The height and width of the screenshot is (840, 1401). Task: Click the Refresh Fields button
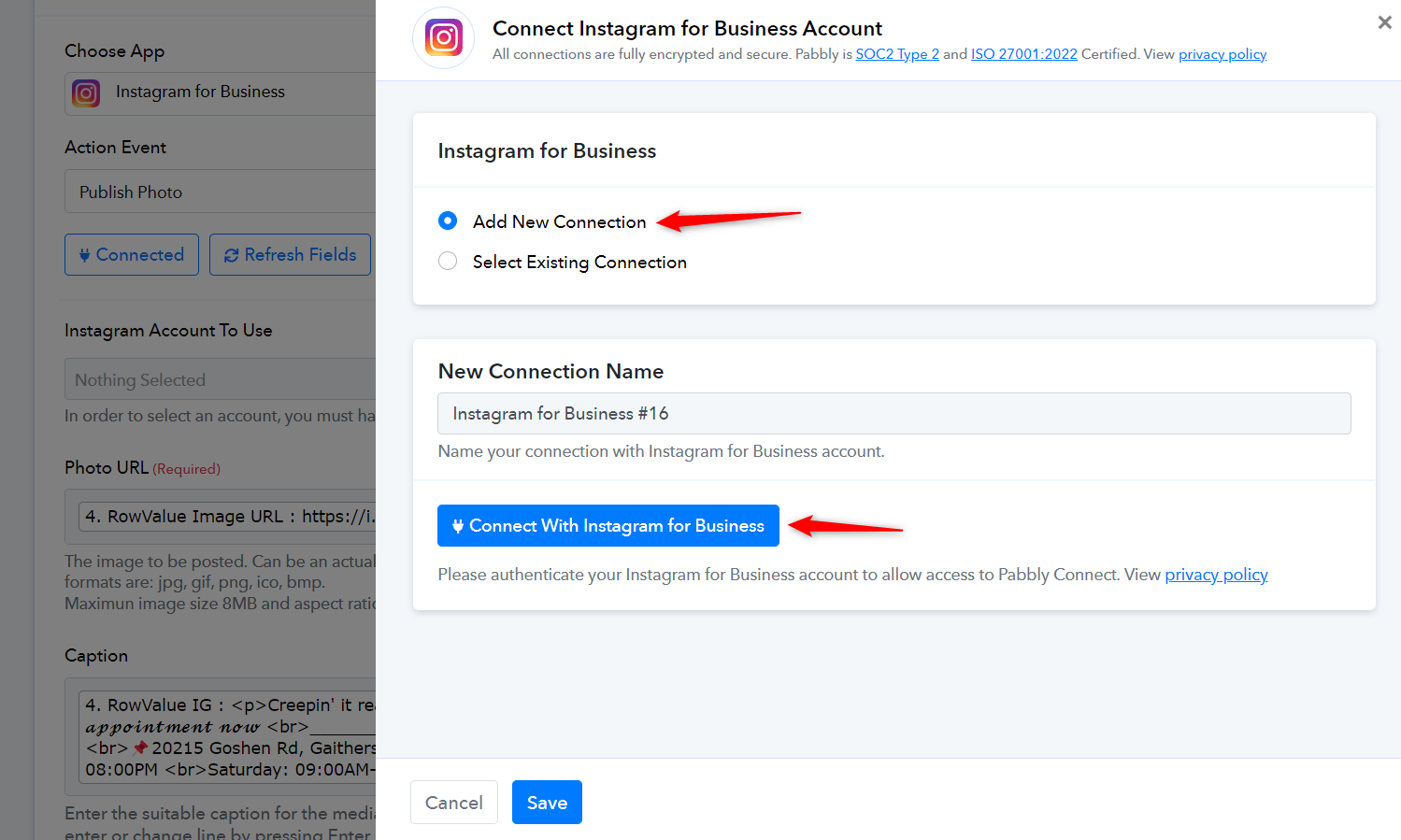[291, 255]
